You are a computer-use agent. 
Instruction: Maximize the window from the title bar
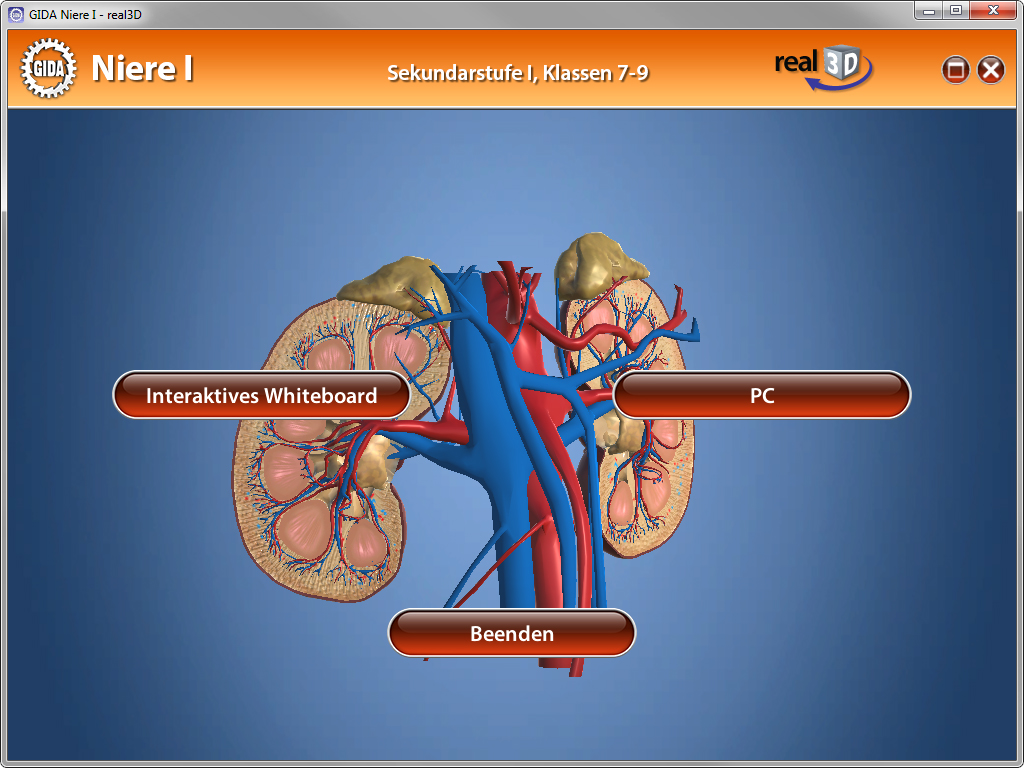click(956, 11)
